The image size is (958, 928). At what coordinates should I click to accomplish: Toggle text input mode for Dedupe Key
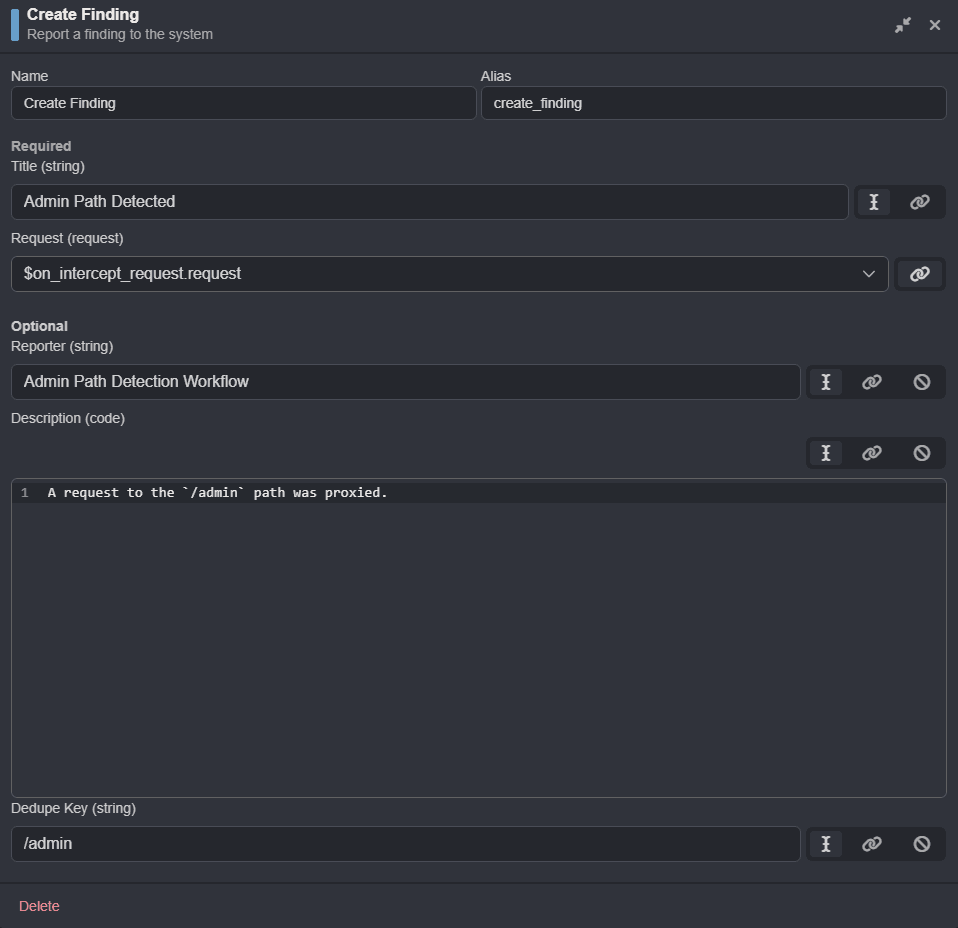tap(825, 843)
